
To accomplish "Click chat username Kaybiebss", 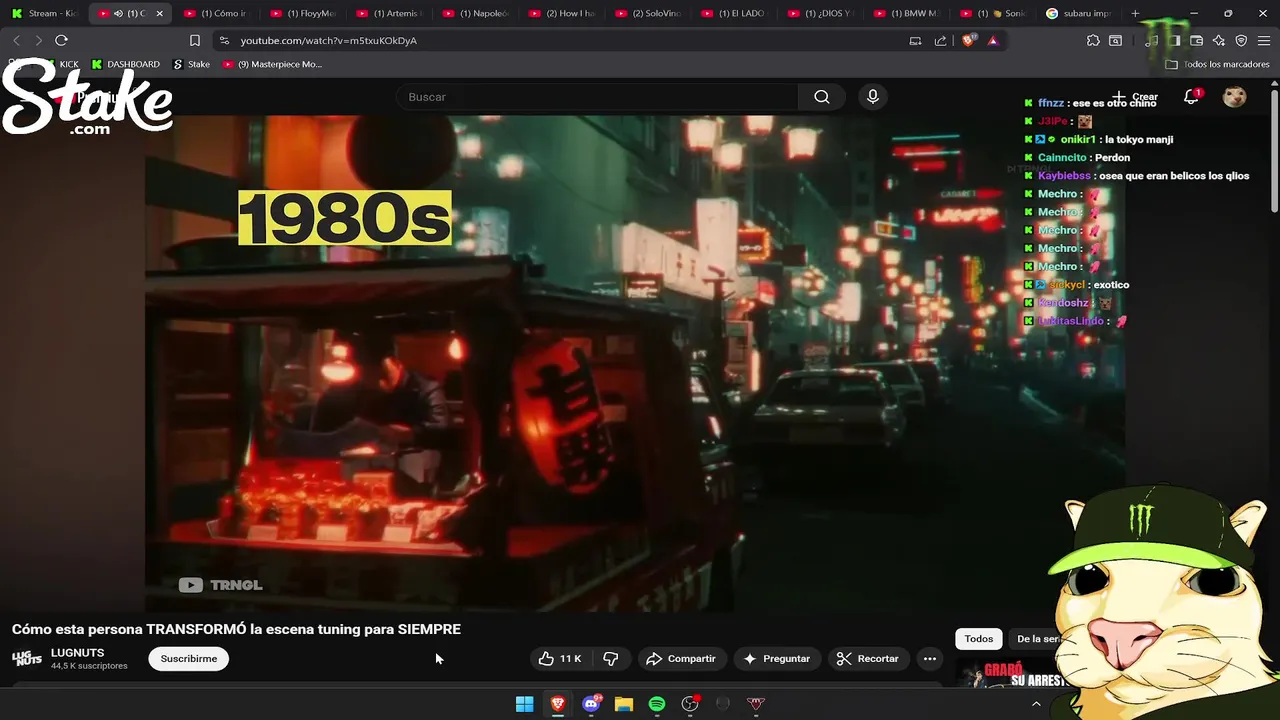I will point(1064,175).
